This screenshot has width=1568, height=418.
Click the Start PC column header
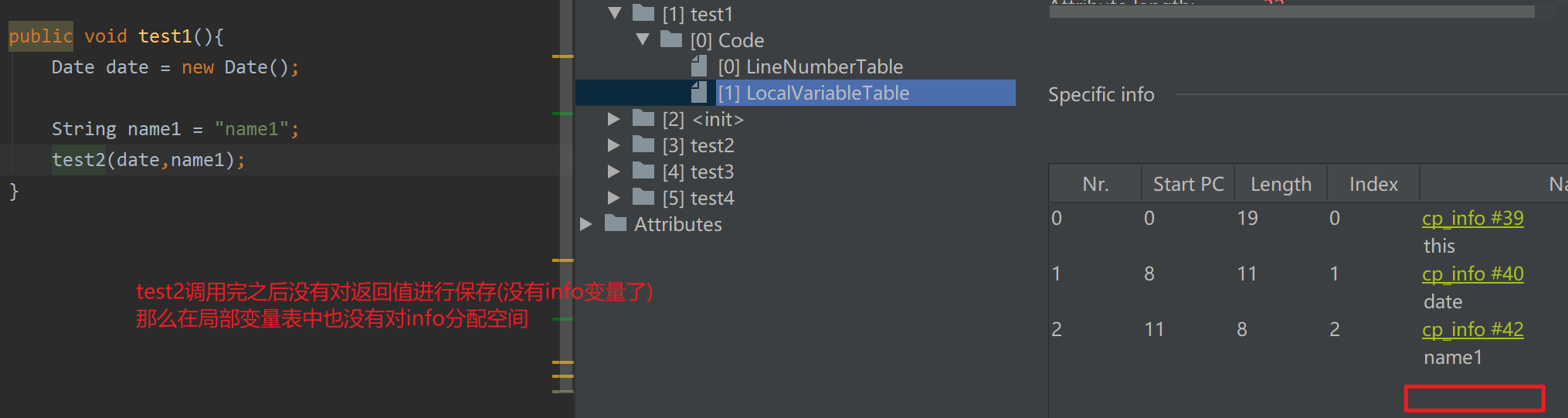click(1188, 184)
